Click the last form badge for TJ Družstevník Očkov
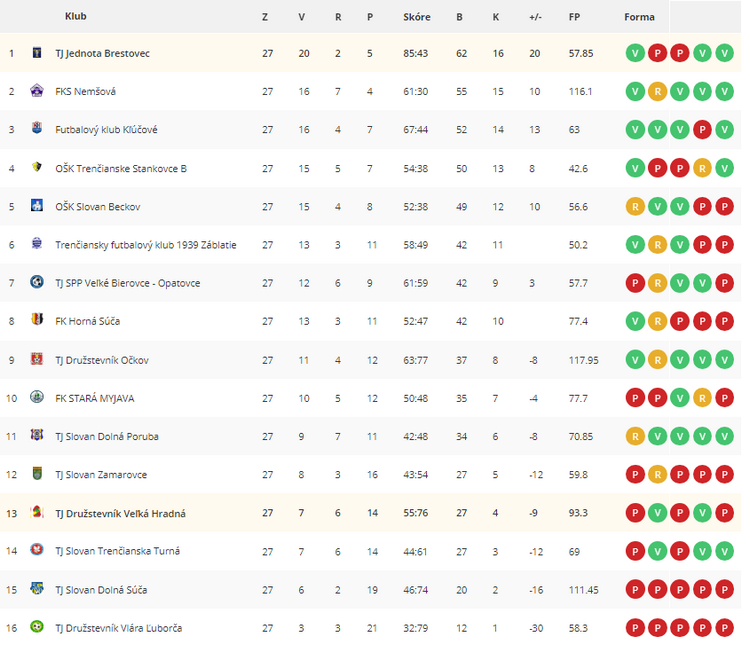This screenshot has width=750, height=653. (725, 360)
